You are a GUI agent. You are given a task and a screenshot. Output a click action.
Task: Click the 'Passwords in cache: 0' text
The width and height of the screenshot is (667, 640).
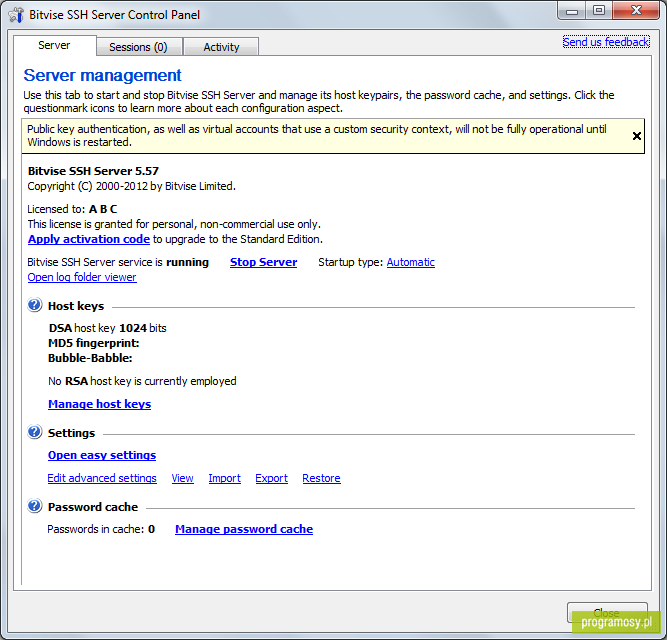tap(101, 529)
